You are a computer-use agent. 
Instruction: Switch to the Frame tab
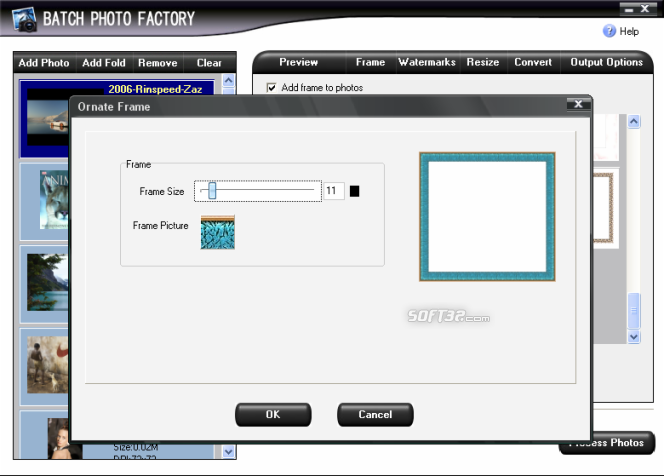click(371, 62)
